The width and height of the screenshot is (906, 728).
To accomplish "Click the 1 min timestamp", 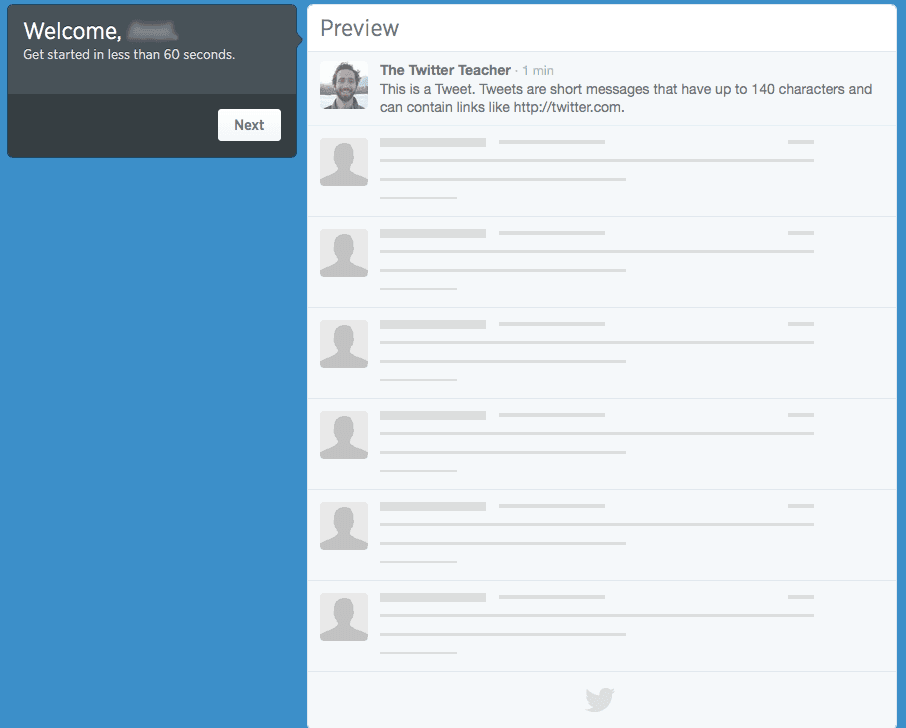I will click(x=537, y=70).
